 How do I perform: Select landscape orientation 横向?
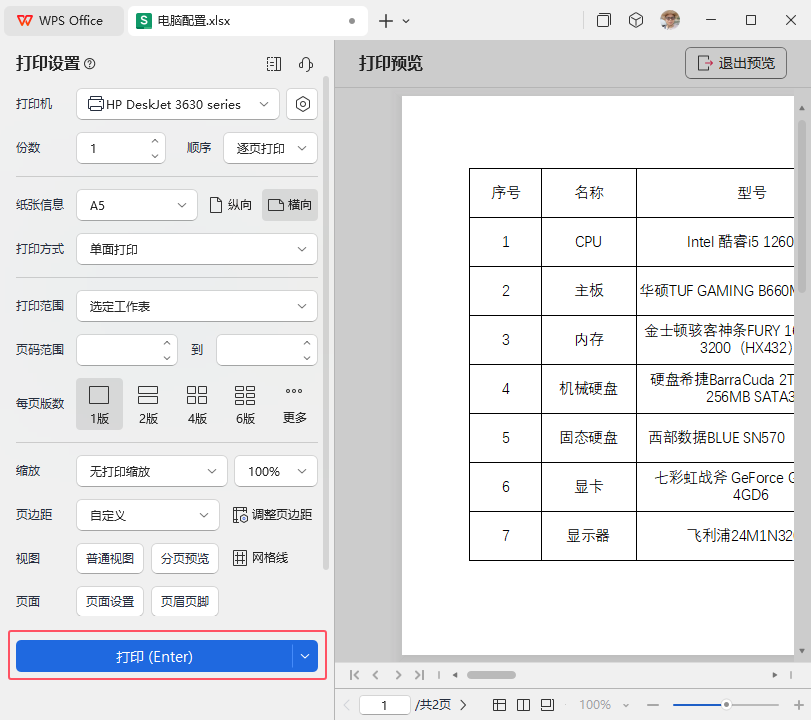pyautogui.click(x=290, y=205)
